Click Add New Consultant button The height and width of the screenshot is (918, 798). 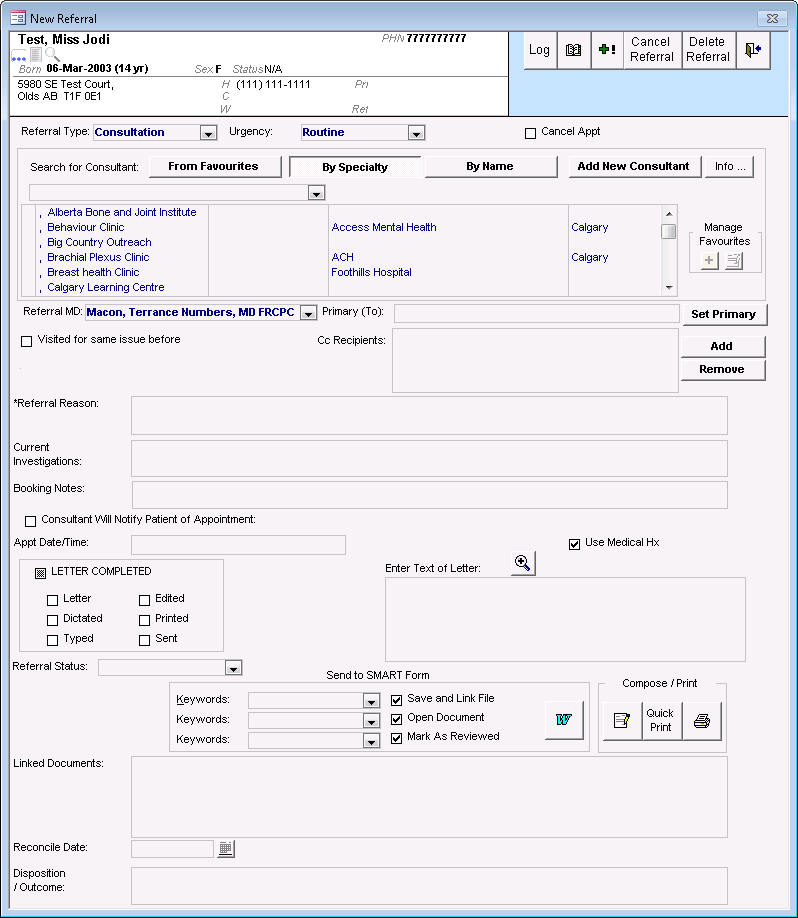pyautogui.click(x=634, y=166)
